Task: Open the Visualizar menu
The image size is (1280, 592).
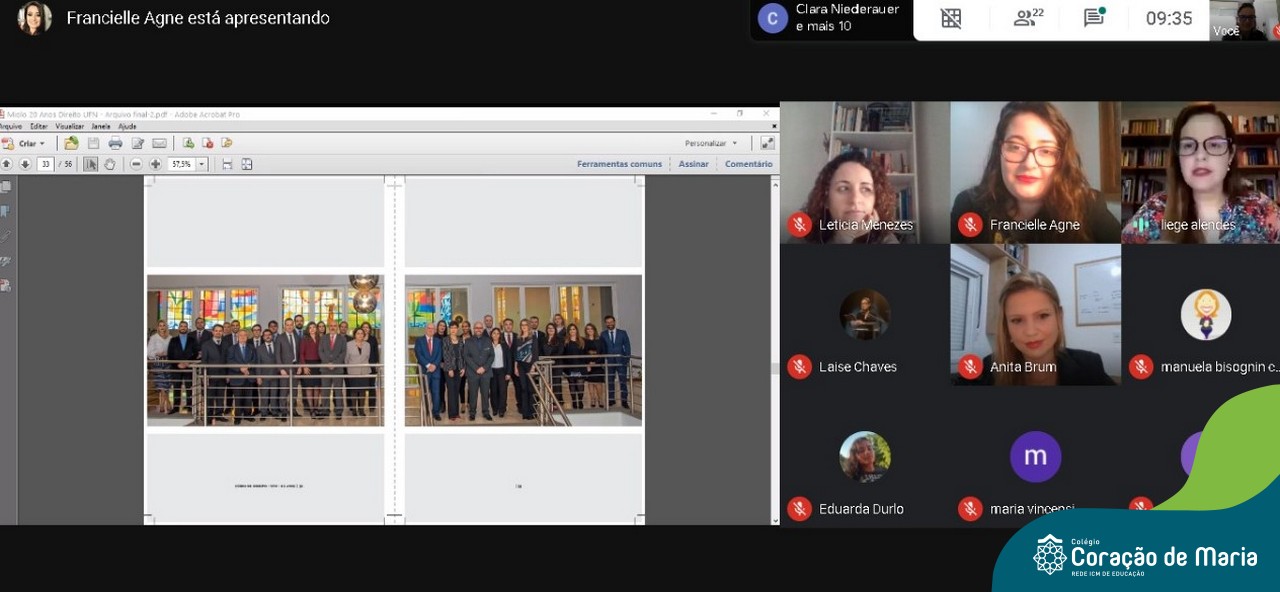Action: click(x=69, y=127)
